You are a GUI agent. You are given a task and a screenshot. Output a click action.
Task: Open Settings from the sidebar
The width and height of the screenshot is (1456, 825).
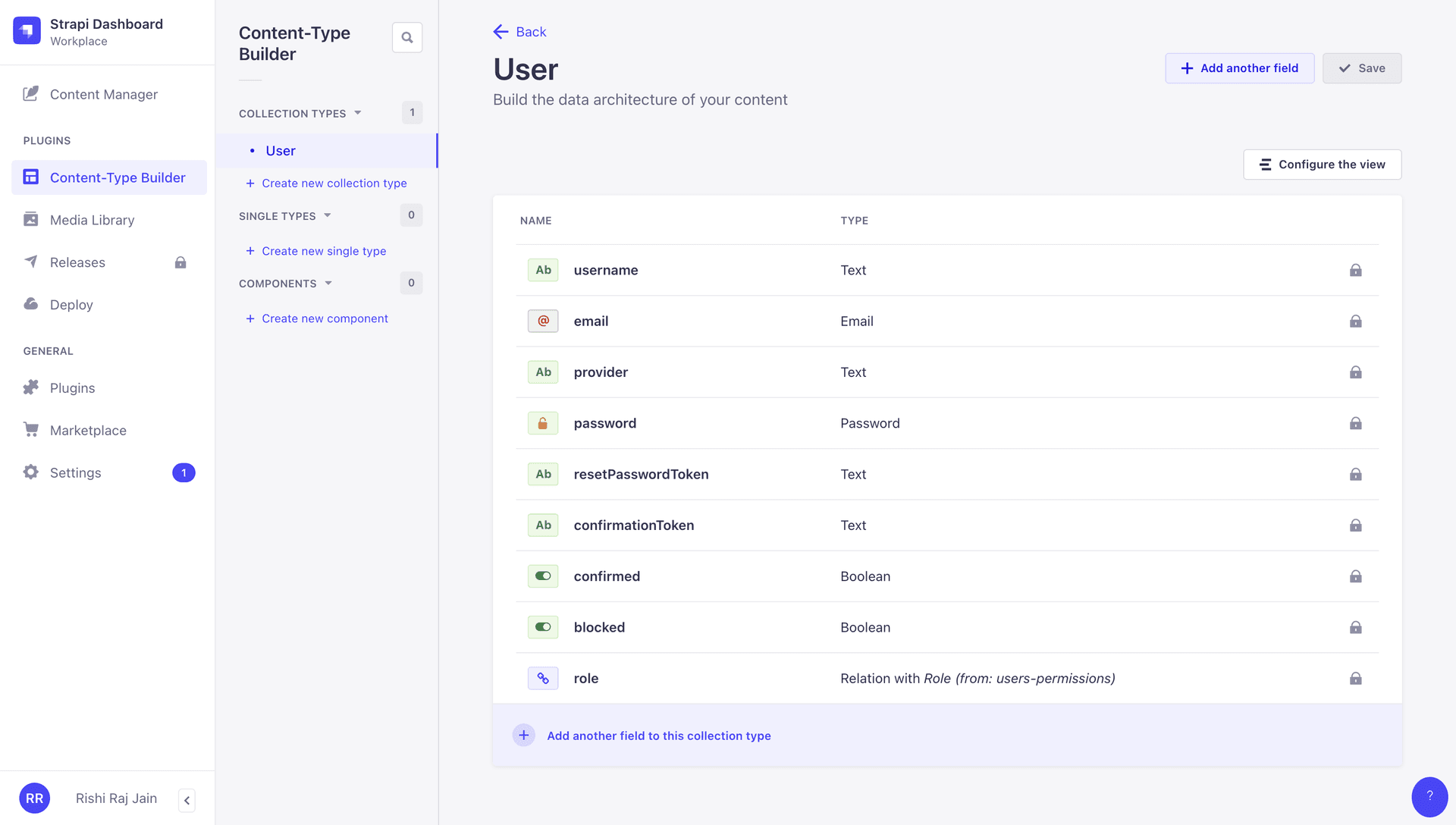(x=74, y=472)
